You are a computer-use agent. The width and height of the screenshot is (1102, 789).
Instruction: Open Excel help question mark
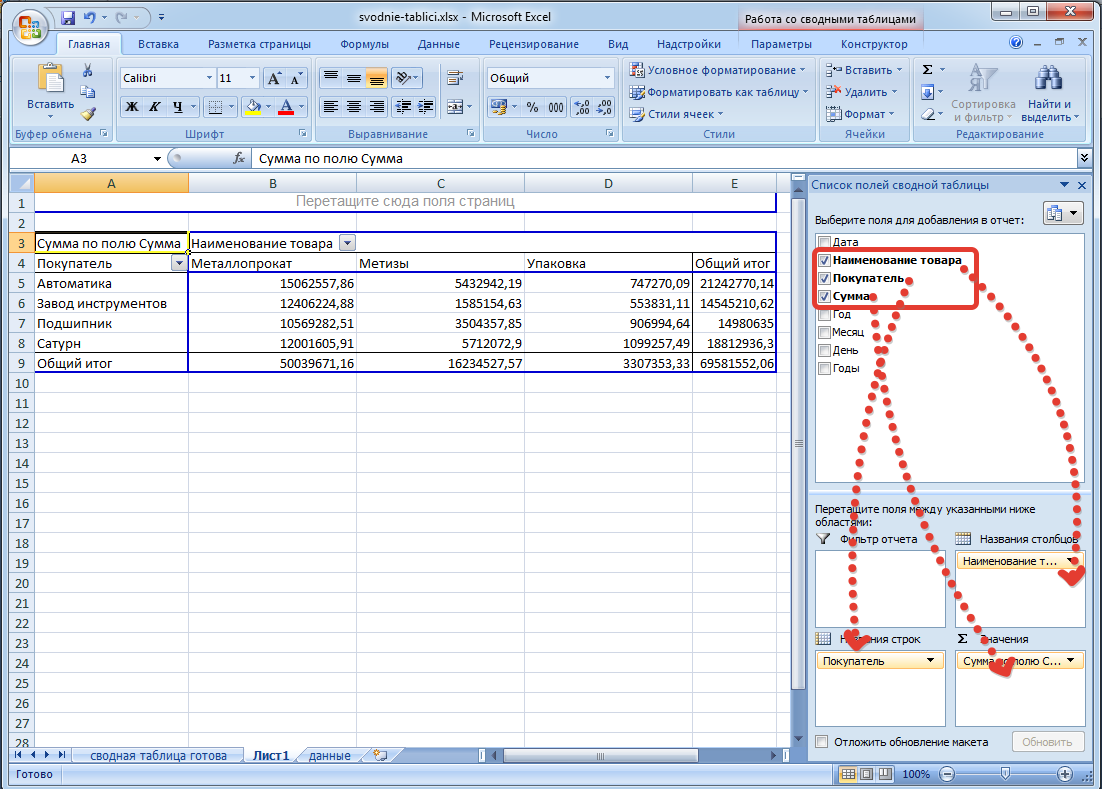(1016, 42)
